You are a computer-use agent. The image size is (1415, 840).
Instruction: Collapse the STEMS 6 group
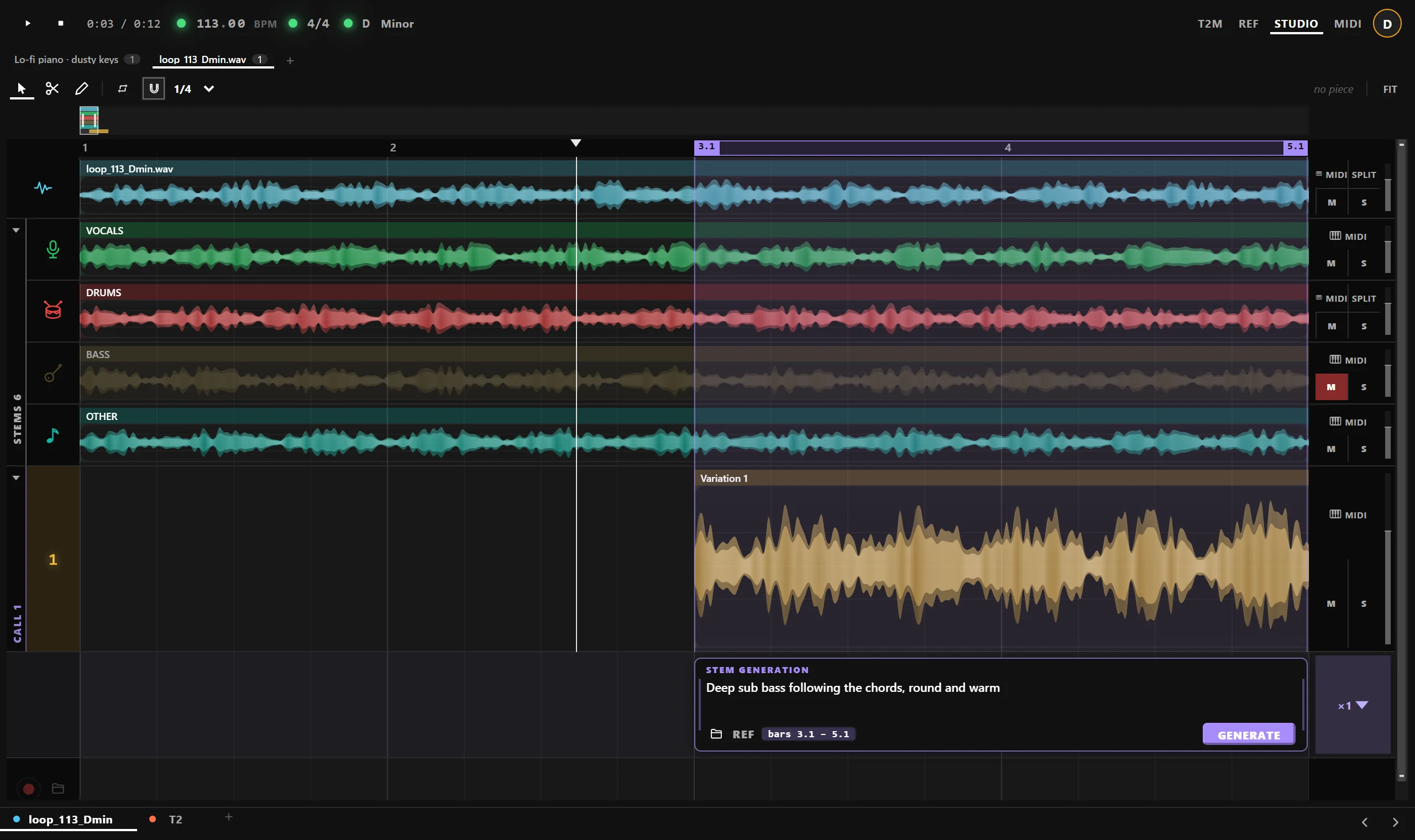pyautogui.click(x=16, y=230)
